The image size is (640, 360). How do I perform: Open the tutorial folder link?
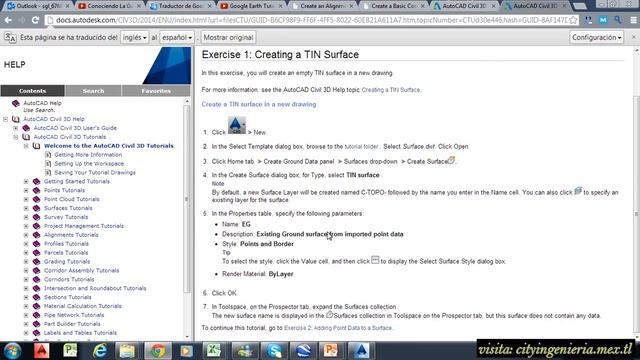click(x=361, y=147)
